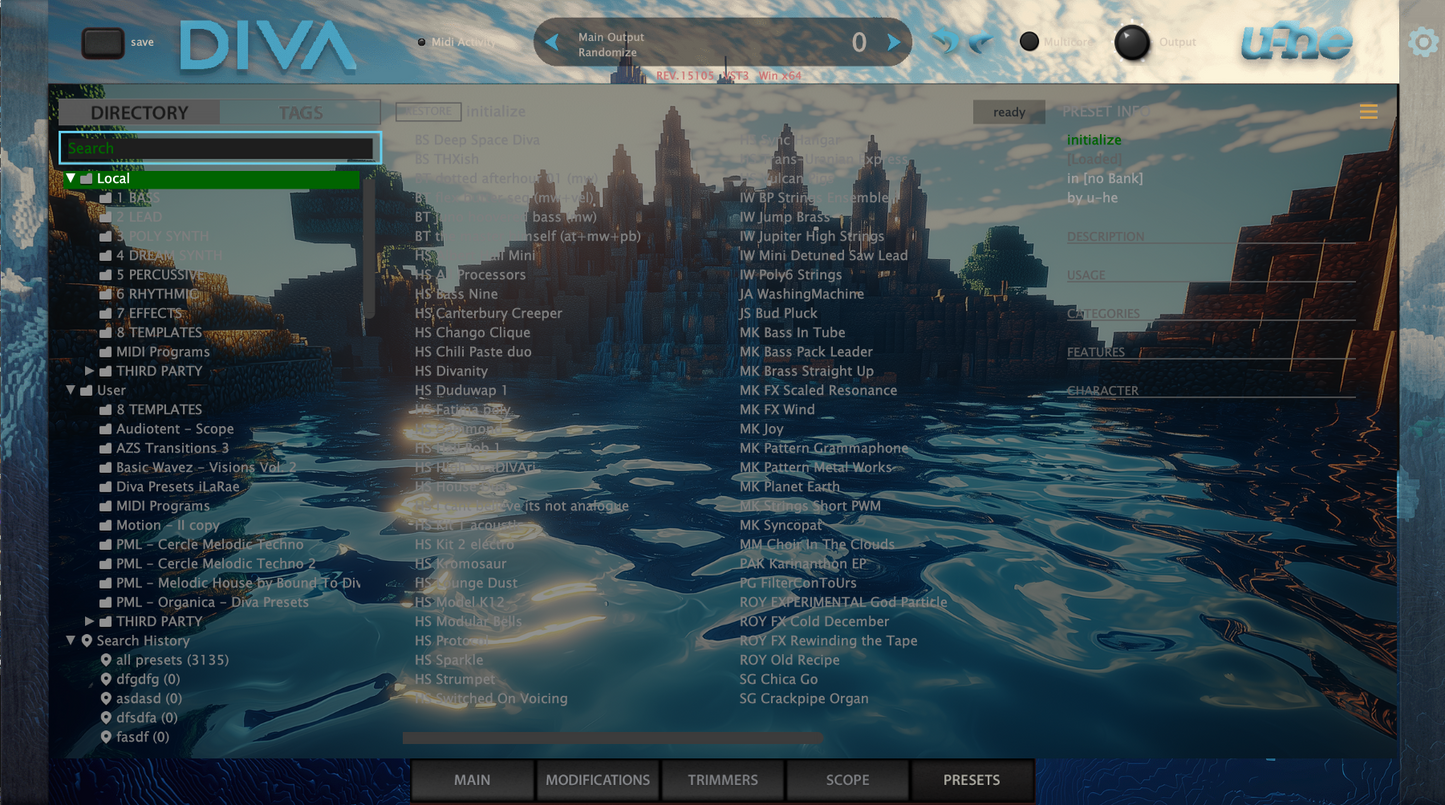Open the Audiotent - Scope folder
Viewport: 1445px width, 805px height.
pyautogui.click(x=167, y=429)
